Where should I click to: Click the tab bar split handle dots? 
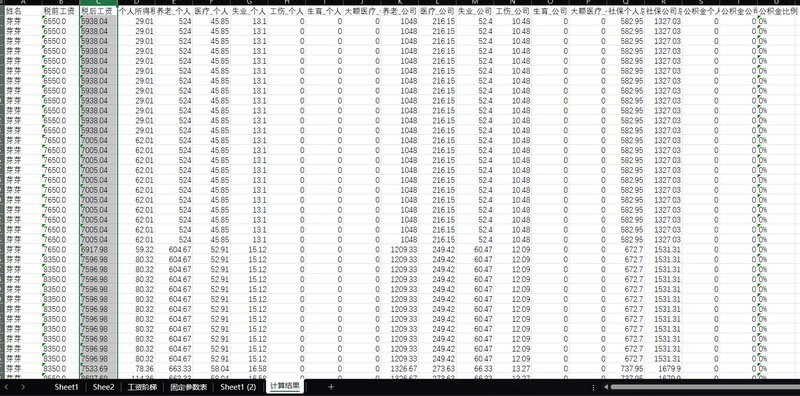tap(593, 387)
